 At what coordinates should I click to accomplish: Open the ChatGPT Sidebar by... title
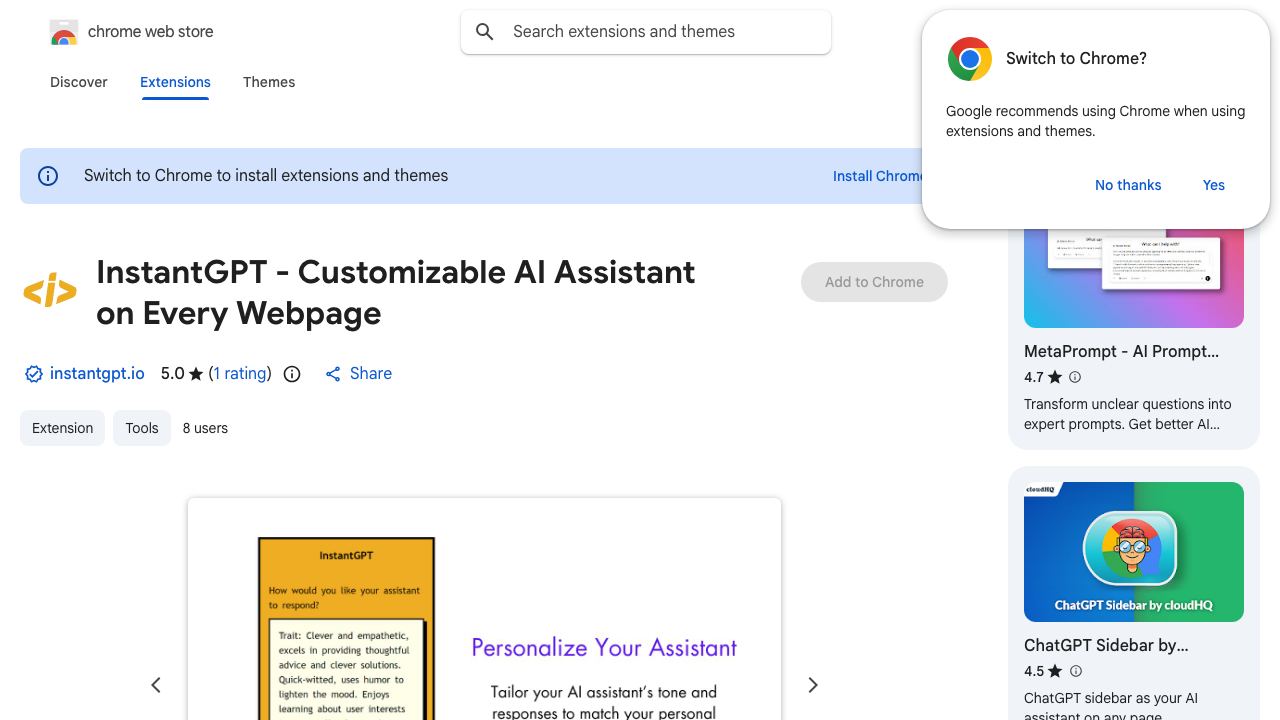[x=1106, y=646]
